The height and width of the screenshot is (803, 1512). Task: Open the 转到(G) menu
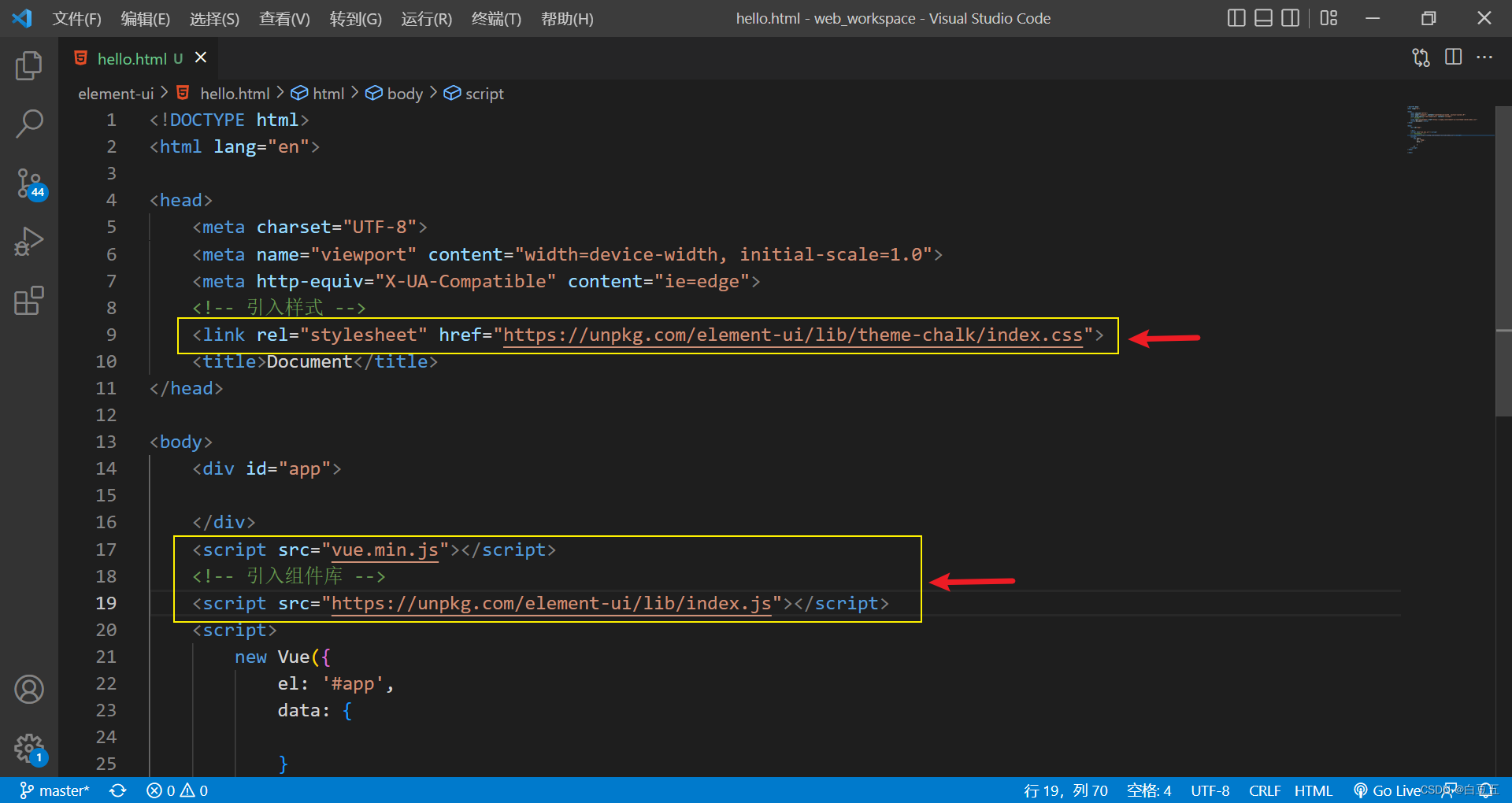pos(355,19)
